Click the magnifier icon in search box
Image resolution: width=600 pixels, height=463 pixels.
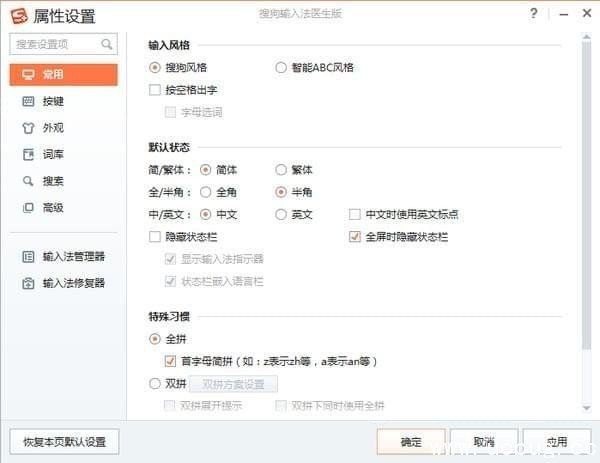[x=106, y=45]
